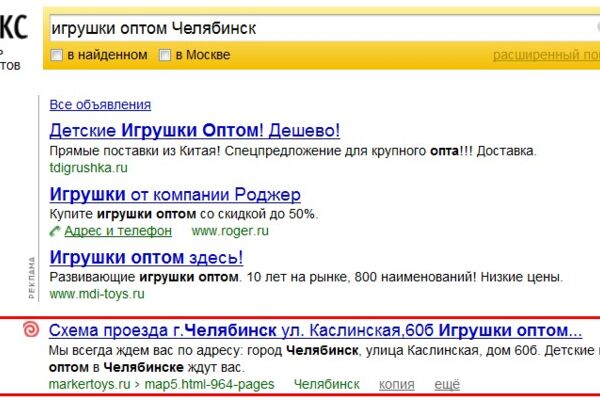Click the Yandex logo in the header
Viewport: 600px width, 400px height.
tap(14, 27)
